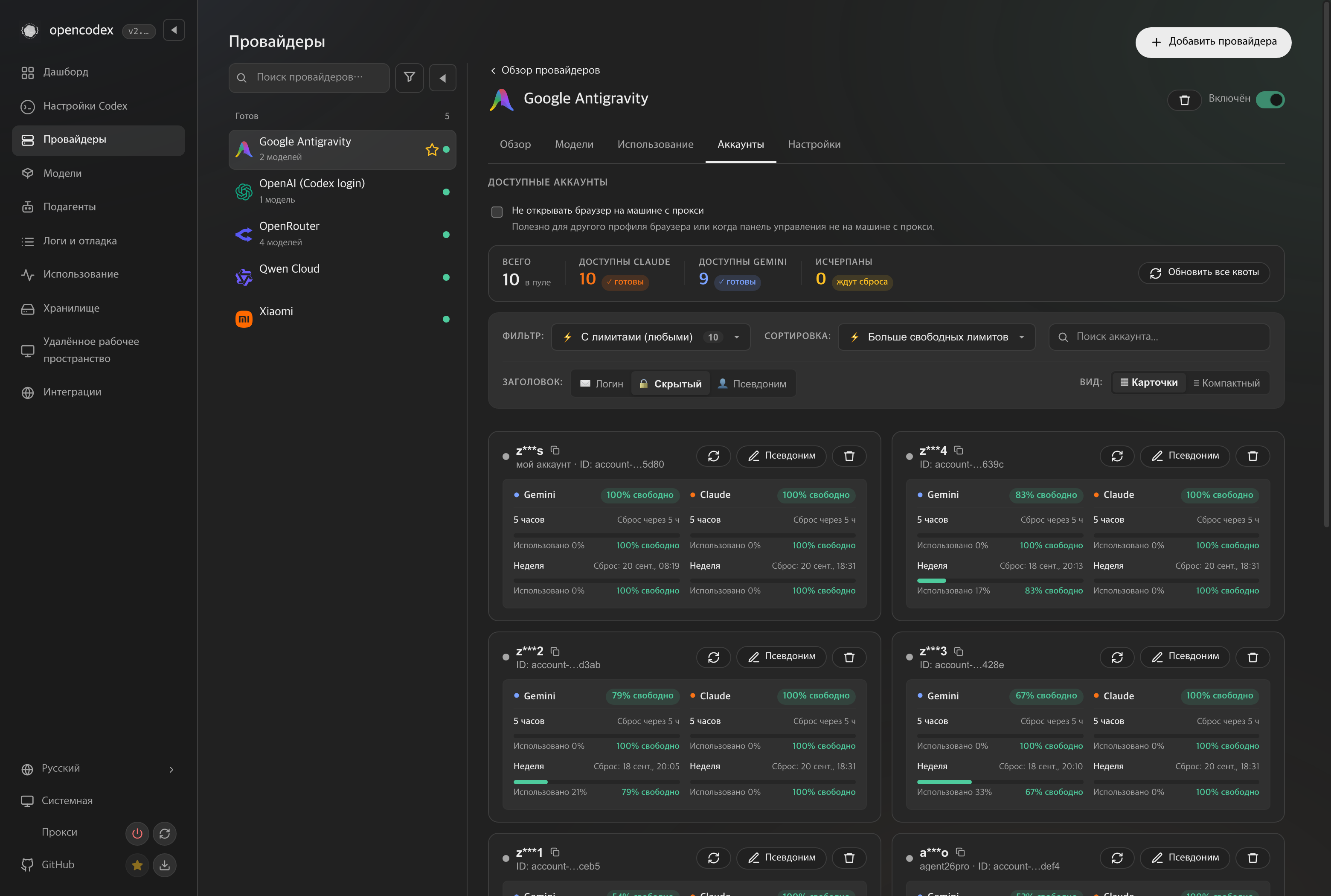Collapse the providers list panel arrow
Viewport: 1331px width, 896px height.
[442, 78]
